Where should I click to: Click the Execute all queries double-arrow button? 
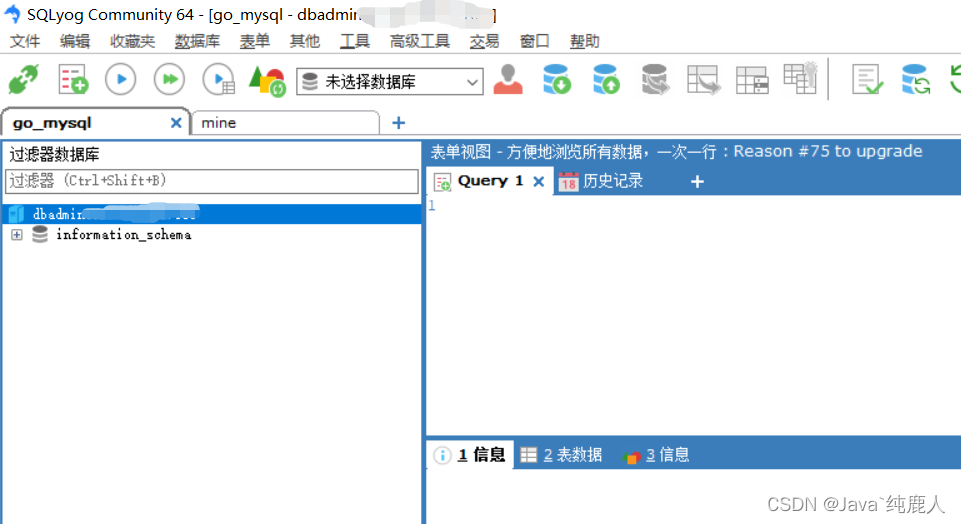coord(169,80)
